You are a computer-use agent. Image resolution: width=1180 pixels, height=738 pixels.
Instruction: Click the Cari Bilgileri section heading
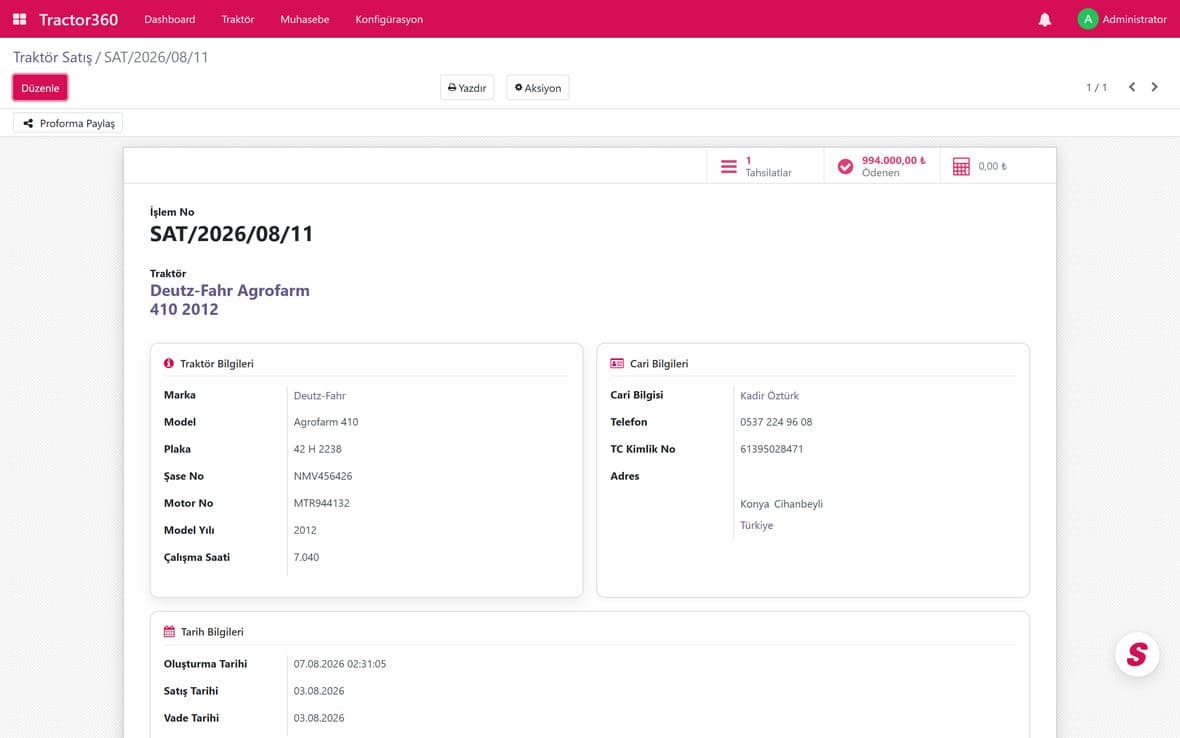coord(658,364)
